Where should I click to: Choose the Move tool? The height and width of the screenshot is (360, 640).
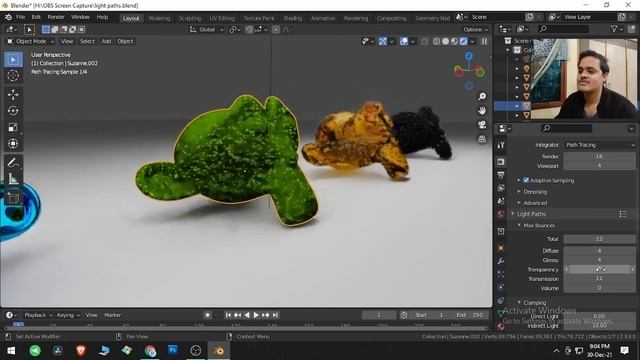click(13, 94)
